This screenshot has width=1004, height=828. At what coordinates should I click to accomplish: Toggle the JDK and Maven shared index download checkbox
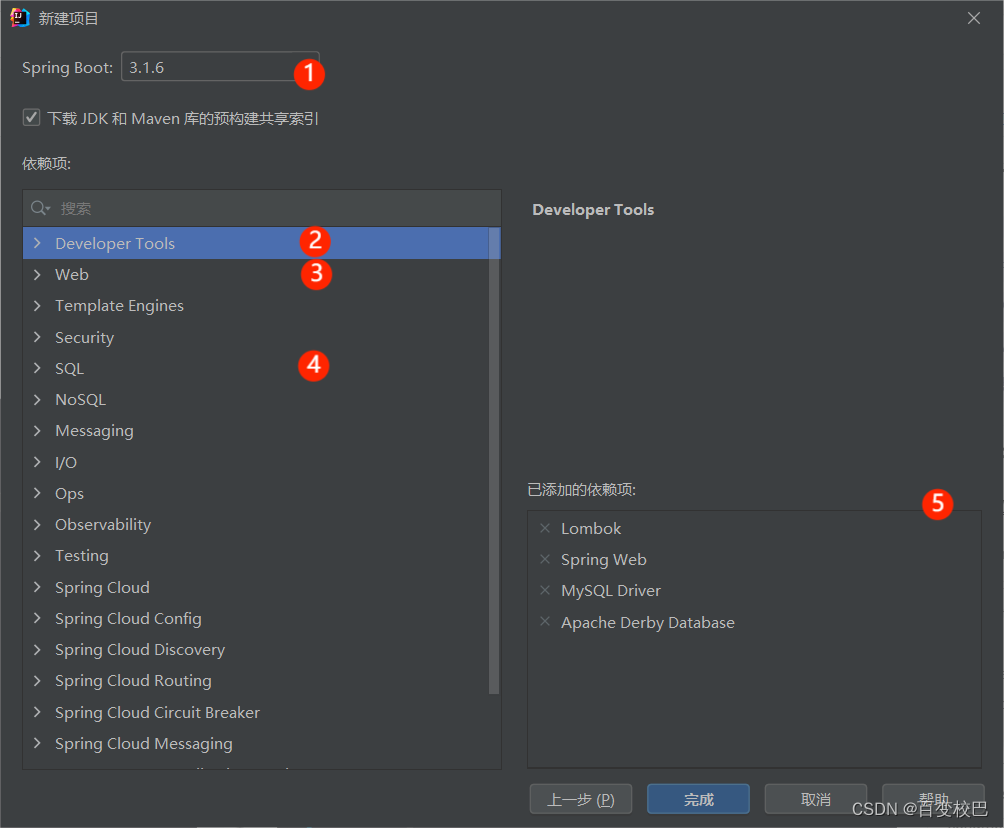(x=31, y=118)
